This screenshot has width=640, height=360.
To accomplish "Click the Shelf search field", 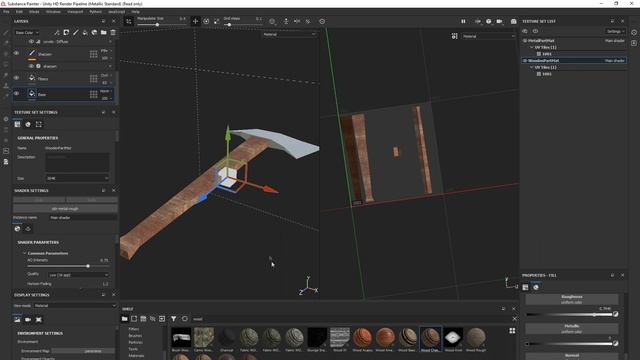I will pos(351,319).
